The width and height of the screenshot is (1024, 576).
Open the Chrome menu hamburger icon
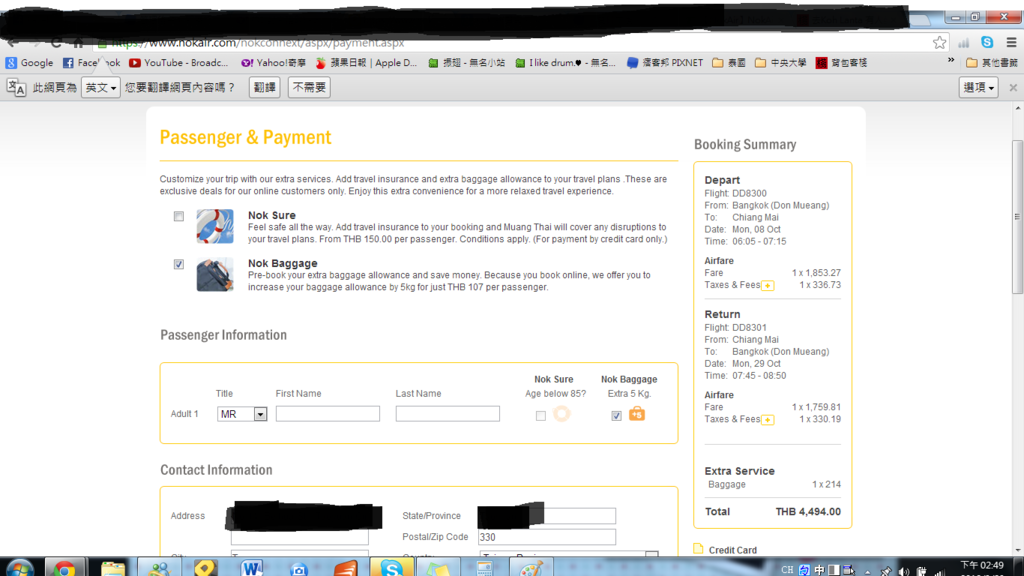(1011, 42)
